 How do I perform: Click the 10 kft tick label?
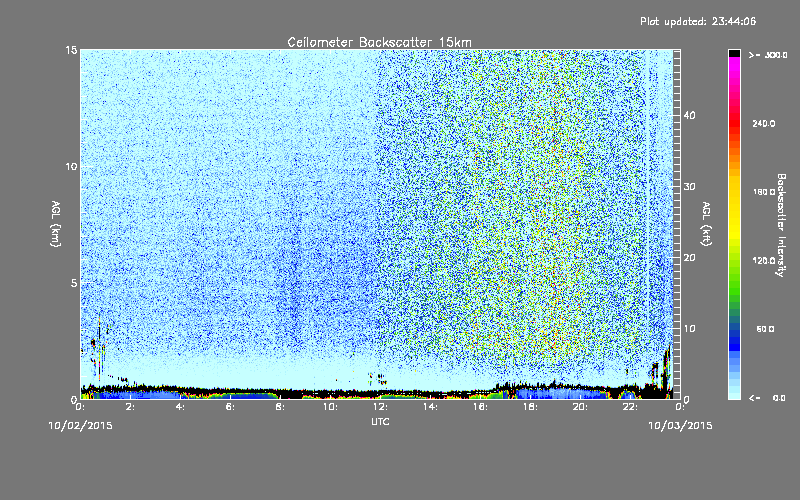click(690, 329)
